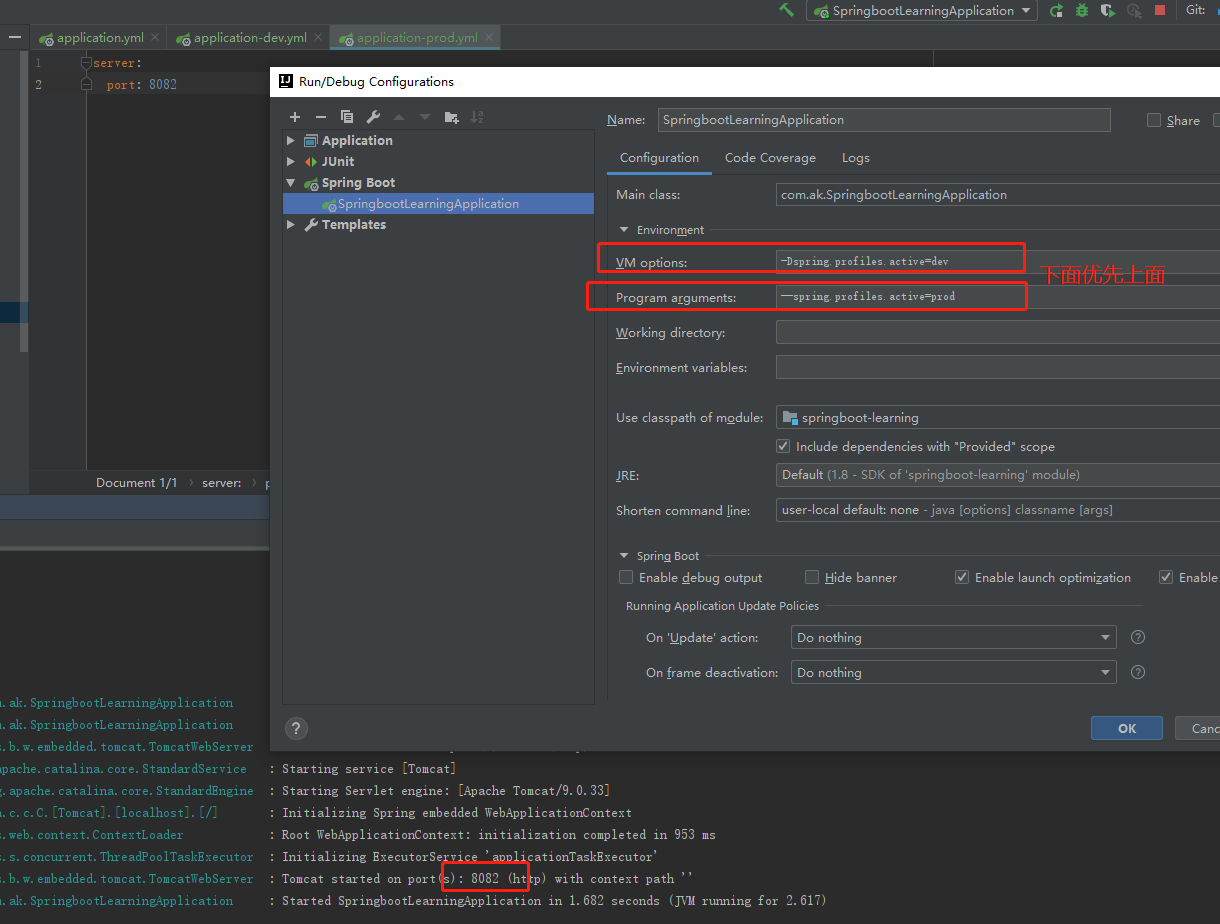Click 'Started SpringbootLearningApplication' log line
Image resolution: width=1220 pixels, height=924 pixels.
554,901
